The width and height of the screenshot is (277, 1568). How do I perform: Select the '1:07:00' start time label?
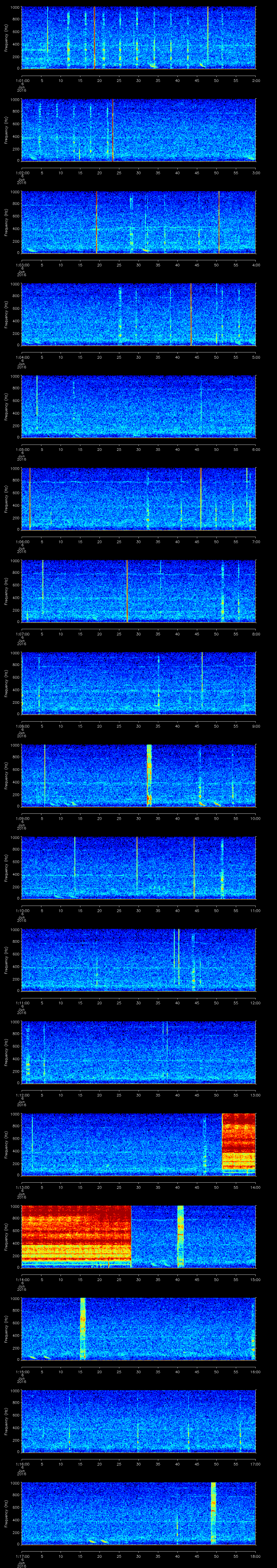[22, 634]
